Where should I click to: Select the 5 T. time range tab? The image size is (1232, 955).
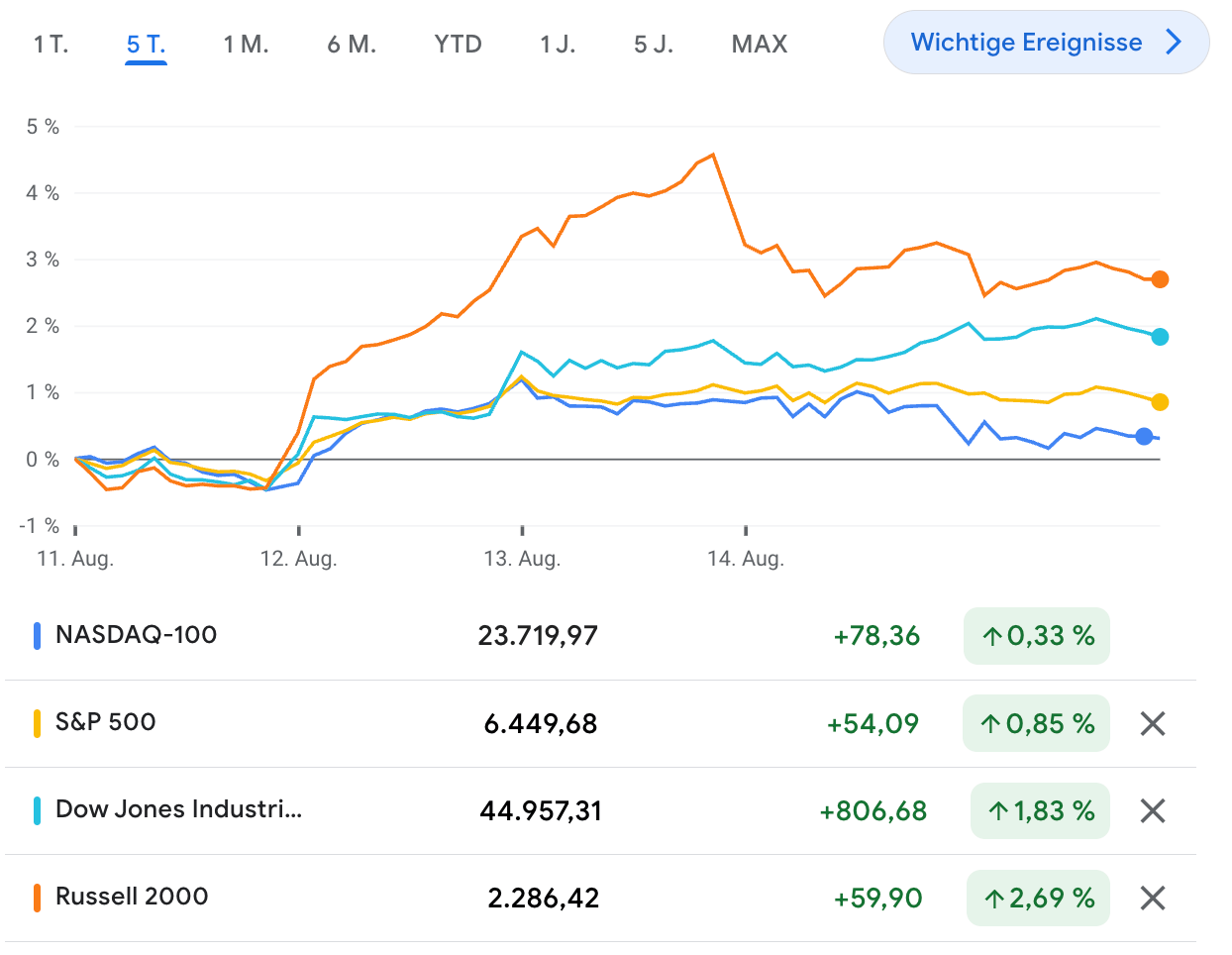[146, 45]
